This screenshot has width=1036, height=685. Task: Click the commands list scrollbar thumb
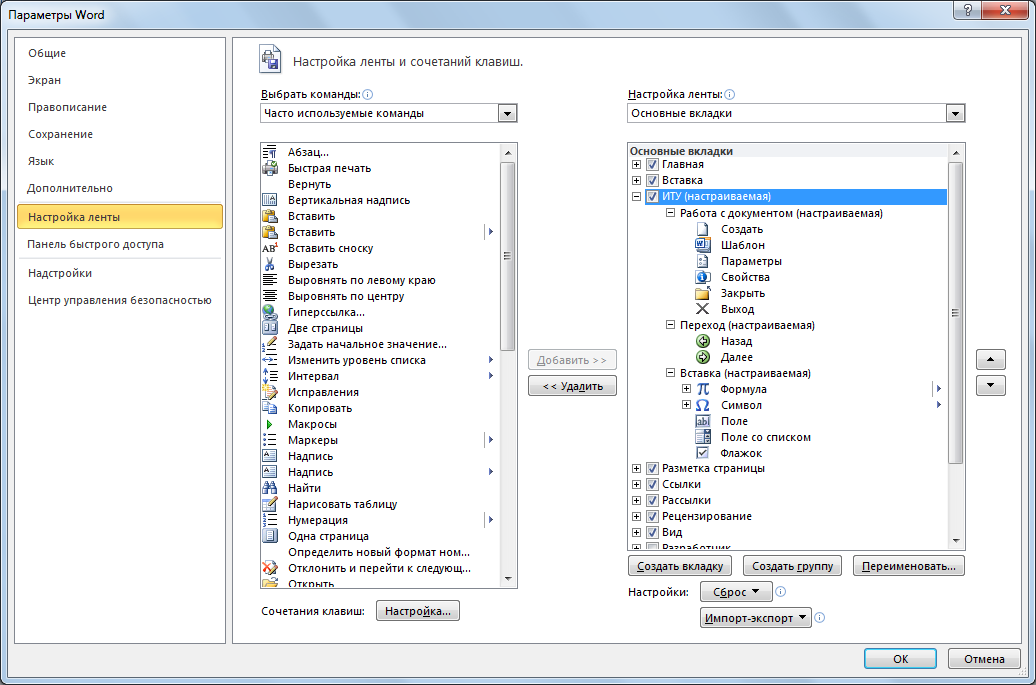click(507, 256)
